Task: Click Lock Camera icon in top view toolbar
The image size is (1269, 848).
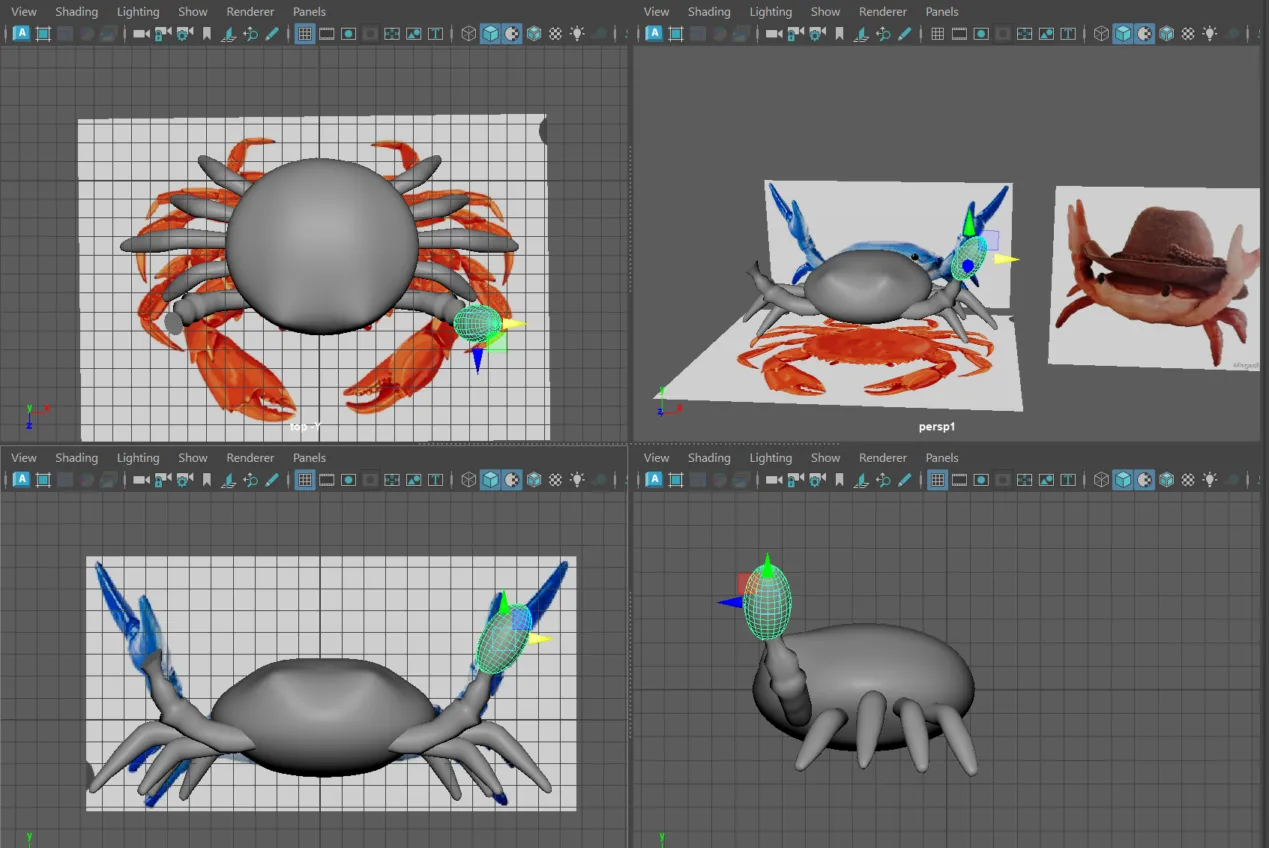Action: (x=163, y=33)
